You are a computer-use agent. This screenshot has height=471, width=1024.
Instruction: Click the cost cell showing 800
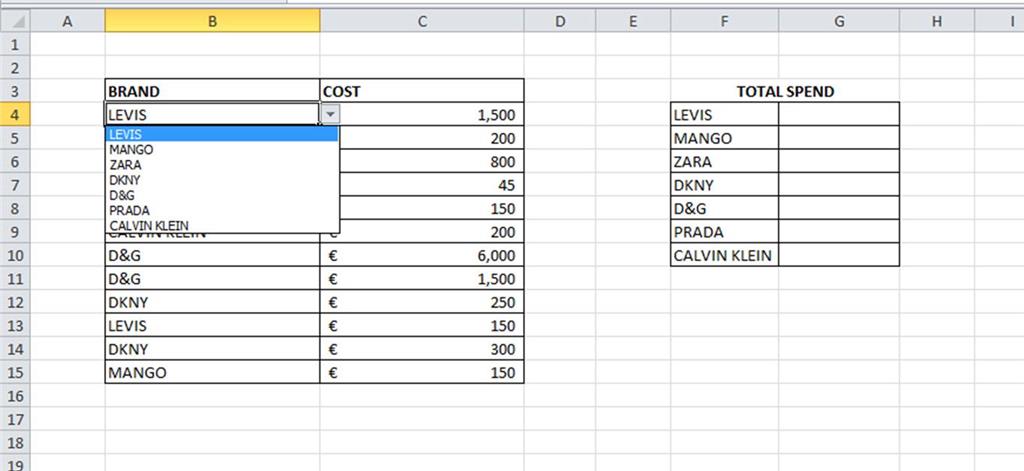pos(431,161)
